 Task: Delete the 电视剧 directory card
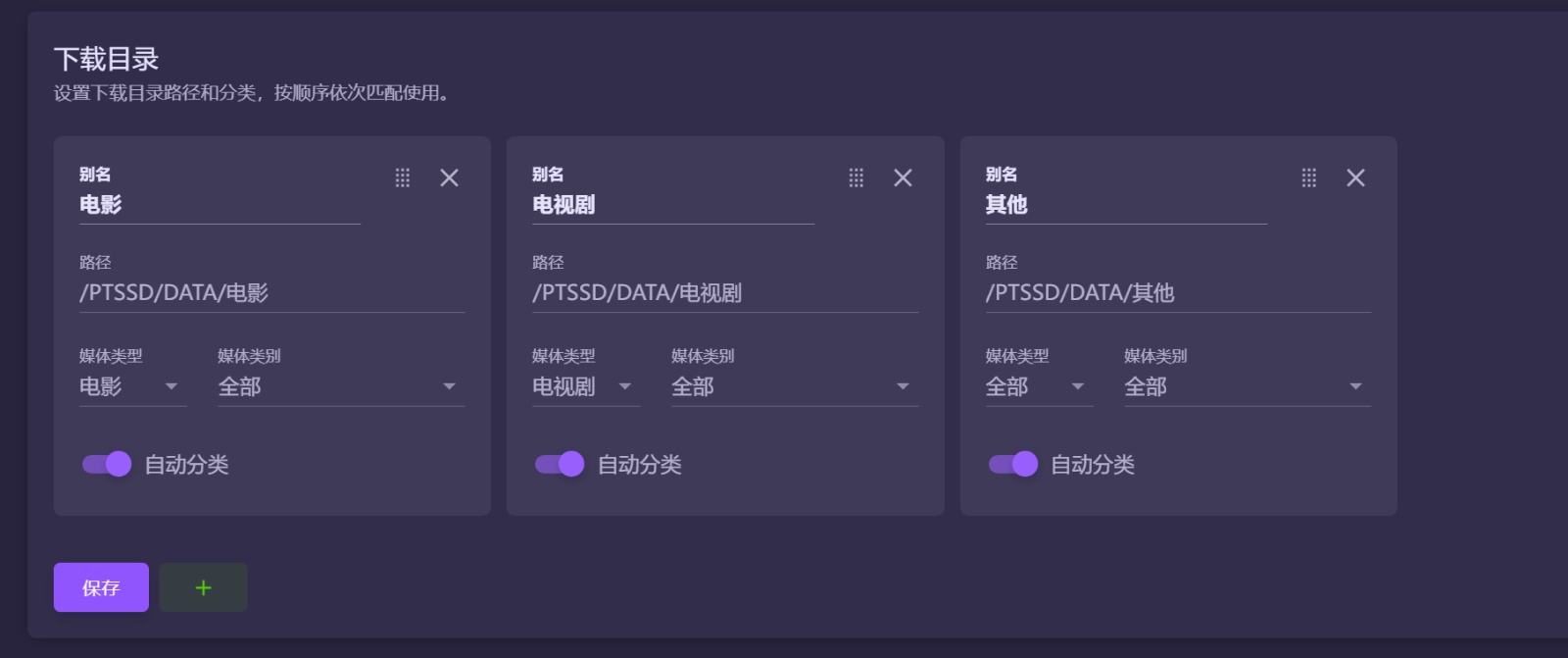903,177
